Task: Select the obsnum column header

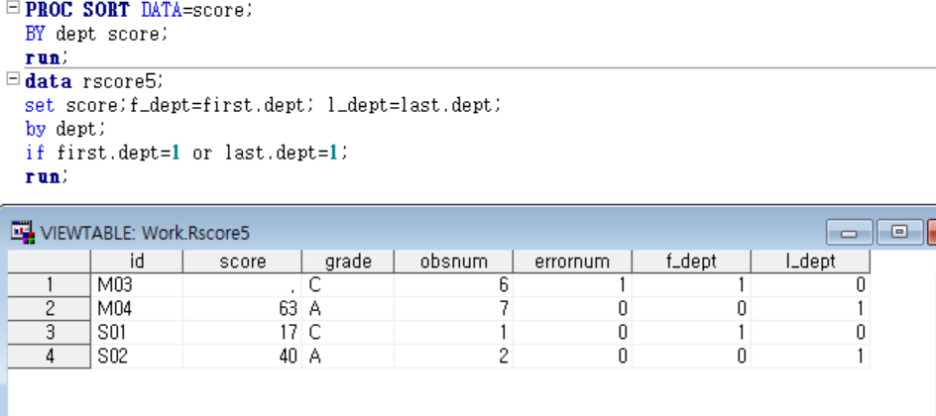Action: (454, 261)
